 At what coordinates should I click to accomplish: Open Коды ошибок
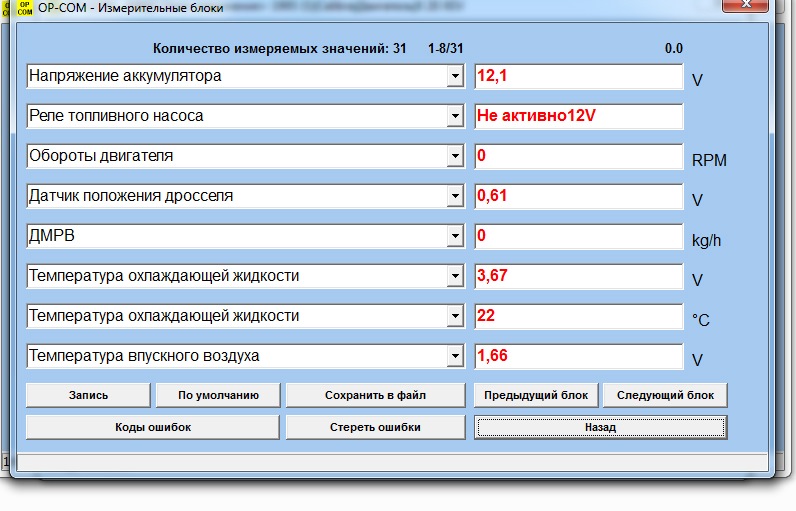153,427
